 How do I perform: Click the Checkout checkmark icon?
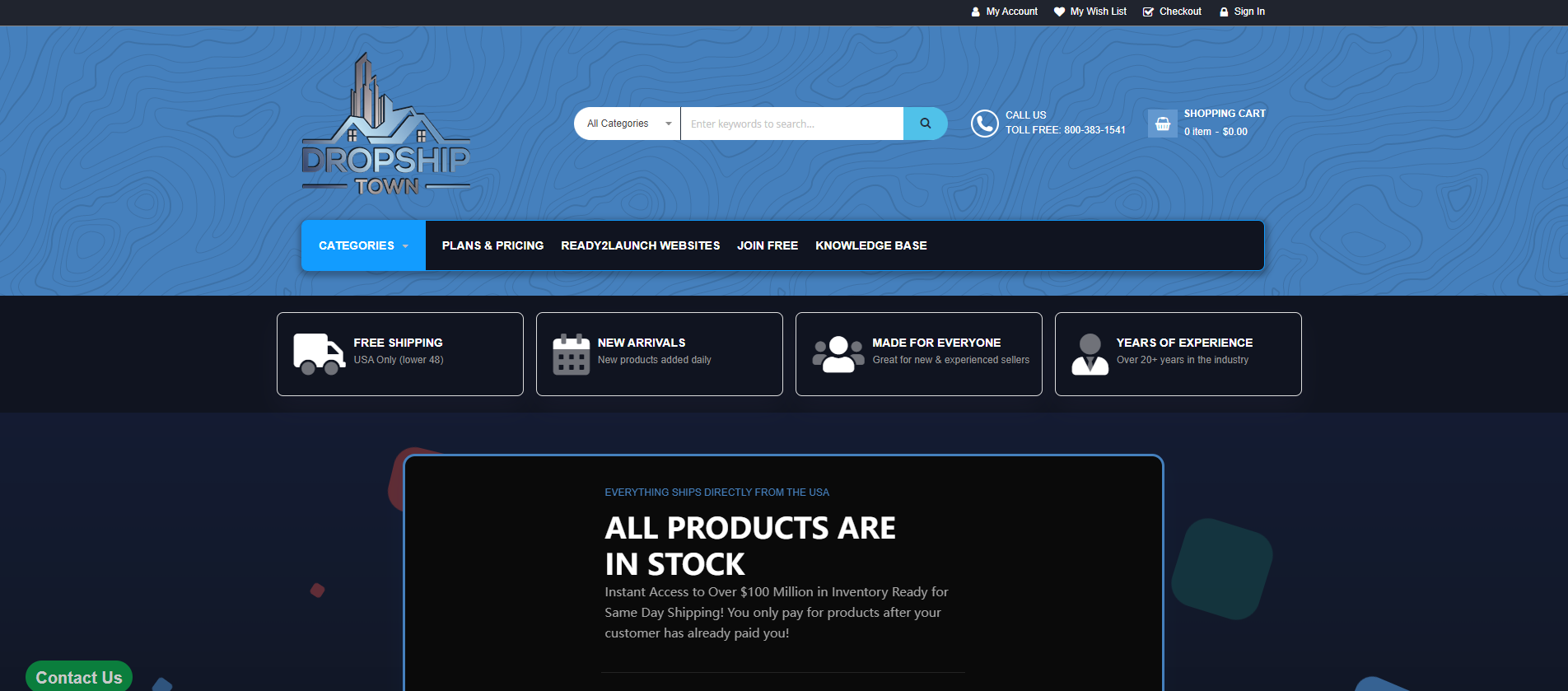click(1148, 12)
